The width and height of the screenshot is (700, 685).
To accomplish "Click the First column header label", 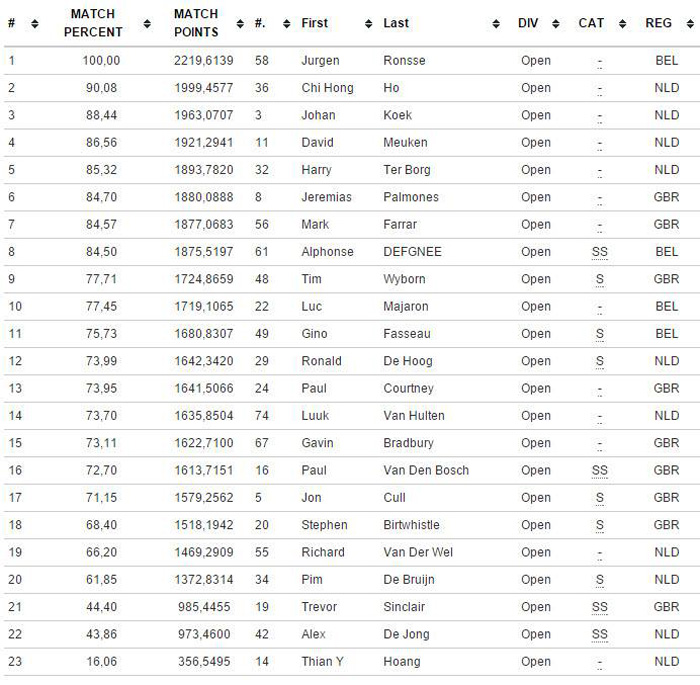I will tap(314, 23).
